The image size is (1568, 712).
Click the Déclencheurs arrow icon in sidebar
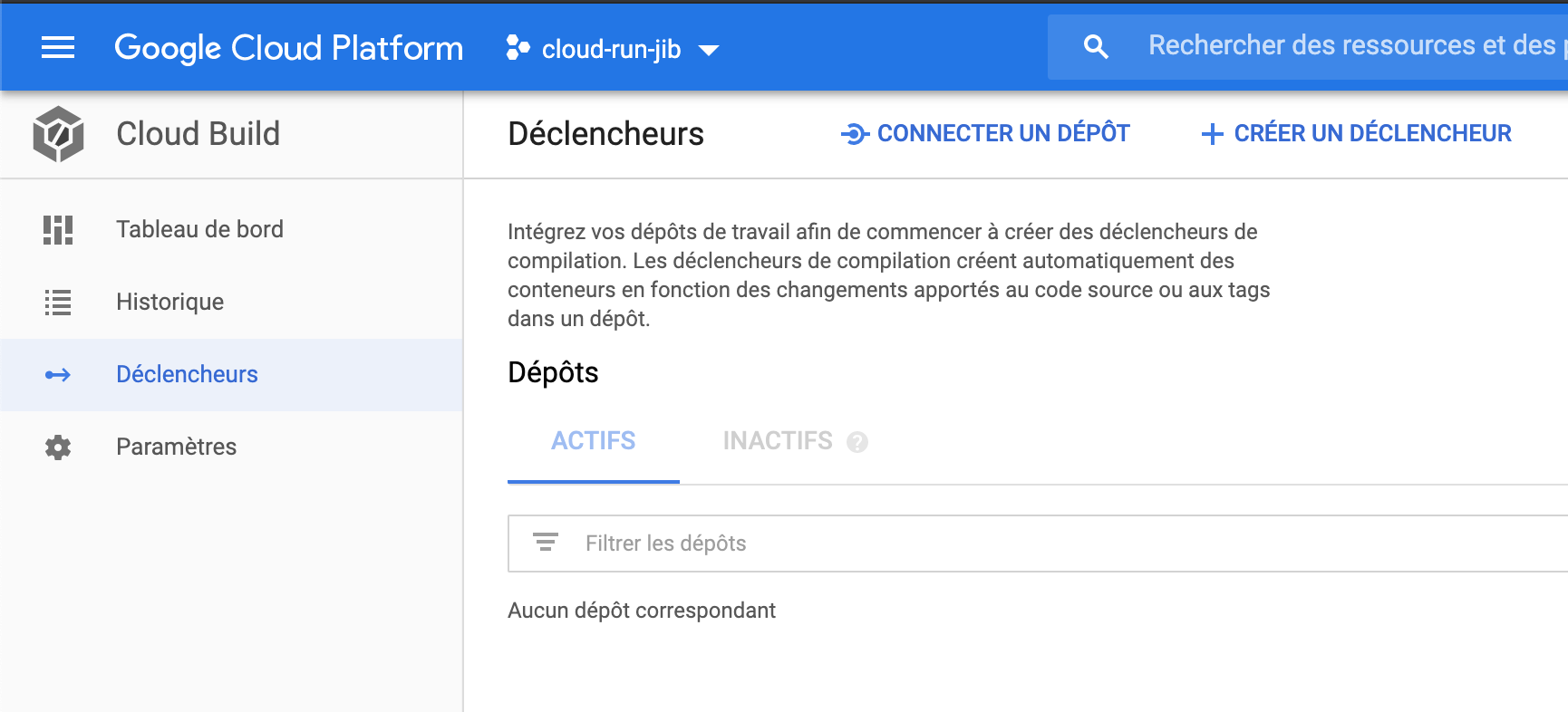[58, 375]
